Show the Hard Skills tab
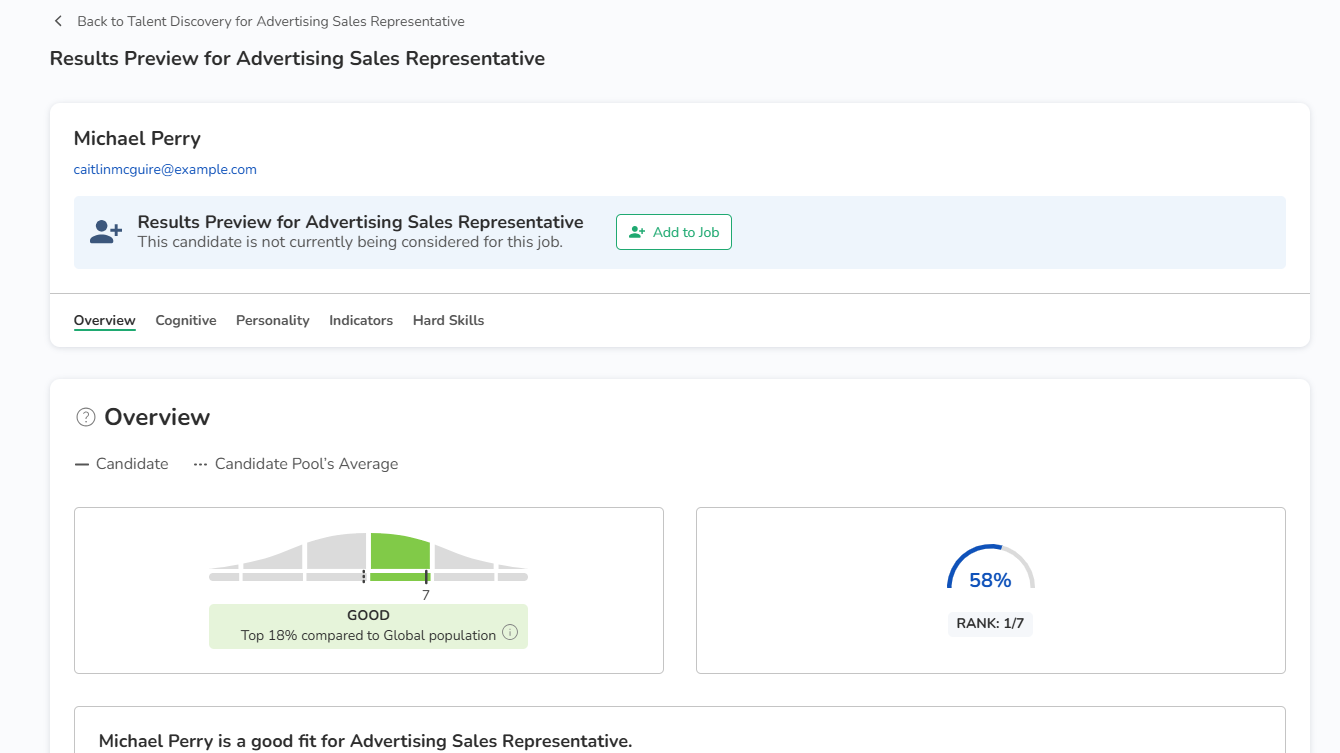1340x753 pixels. (x=448, y=321)
